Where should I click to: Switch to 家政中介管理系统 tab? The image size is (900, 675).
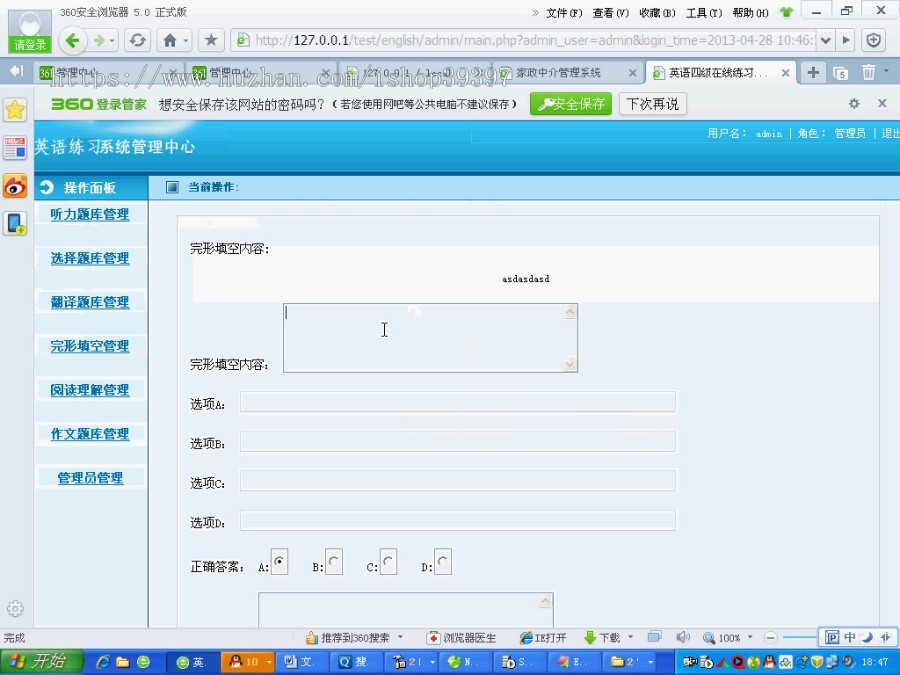coord(558,73)
